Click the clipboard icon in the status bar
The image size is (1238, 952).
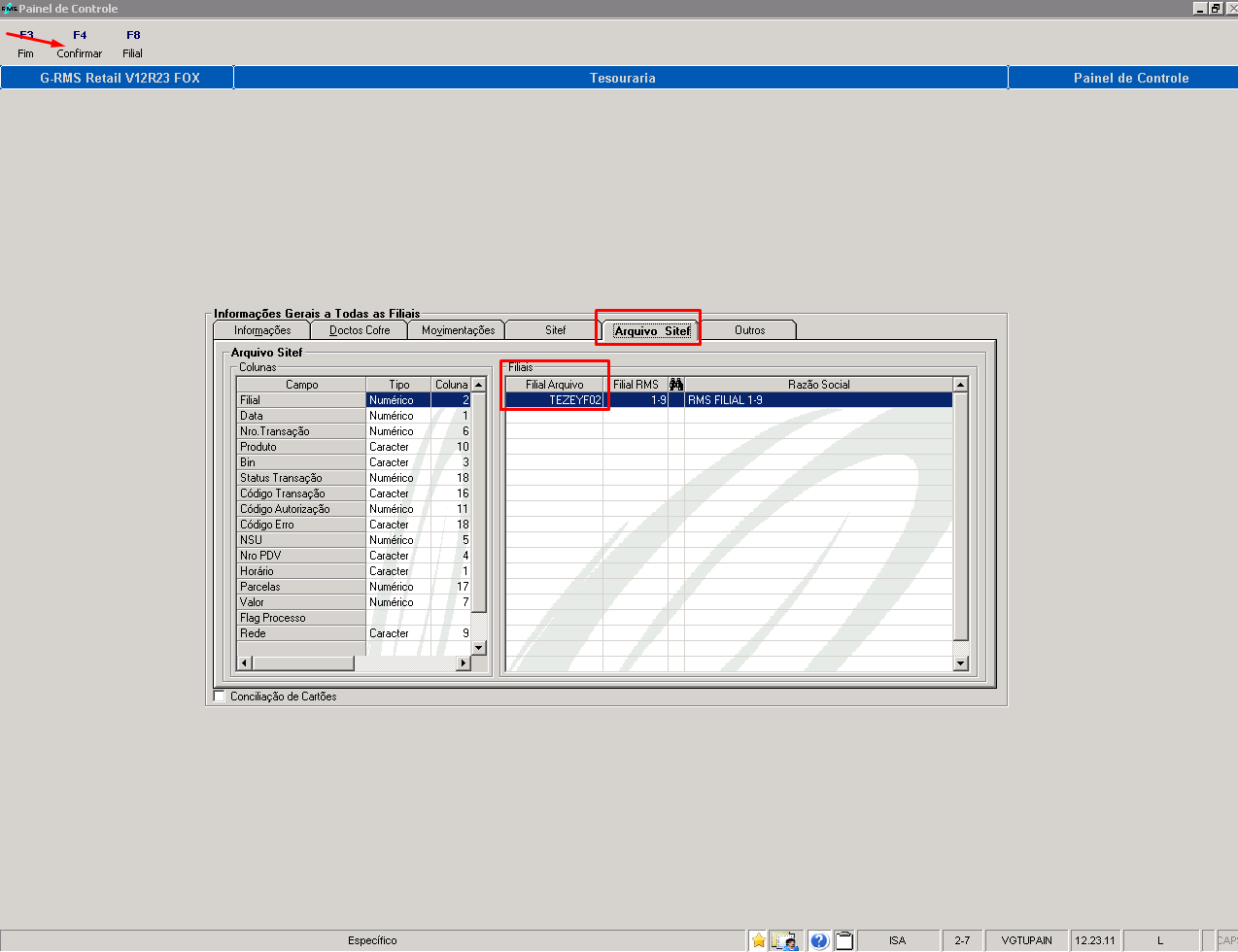coord(844,940)
